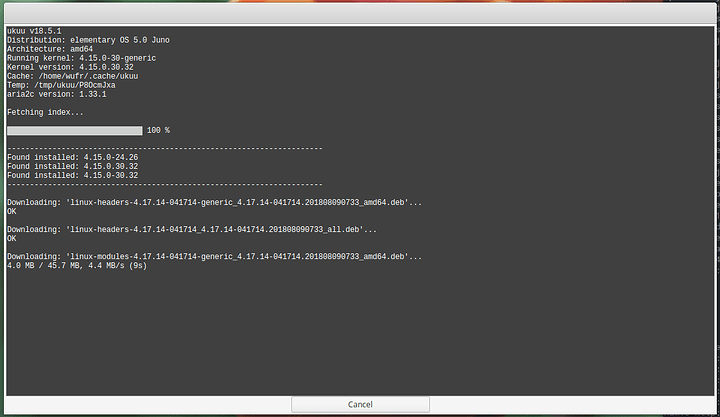The width and height of the screenshot is (720, 417).
Task: Click 'Kernel version: 4.15.0.30.32' line
Action: pos(70,67)
